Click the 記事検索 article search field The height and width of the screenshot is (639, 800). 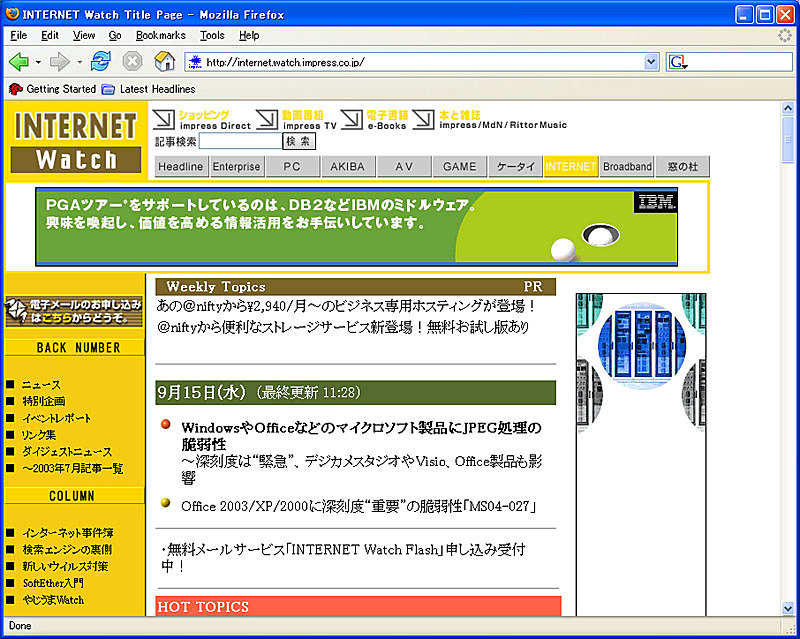coord(240,141)
